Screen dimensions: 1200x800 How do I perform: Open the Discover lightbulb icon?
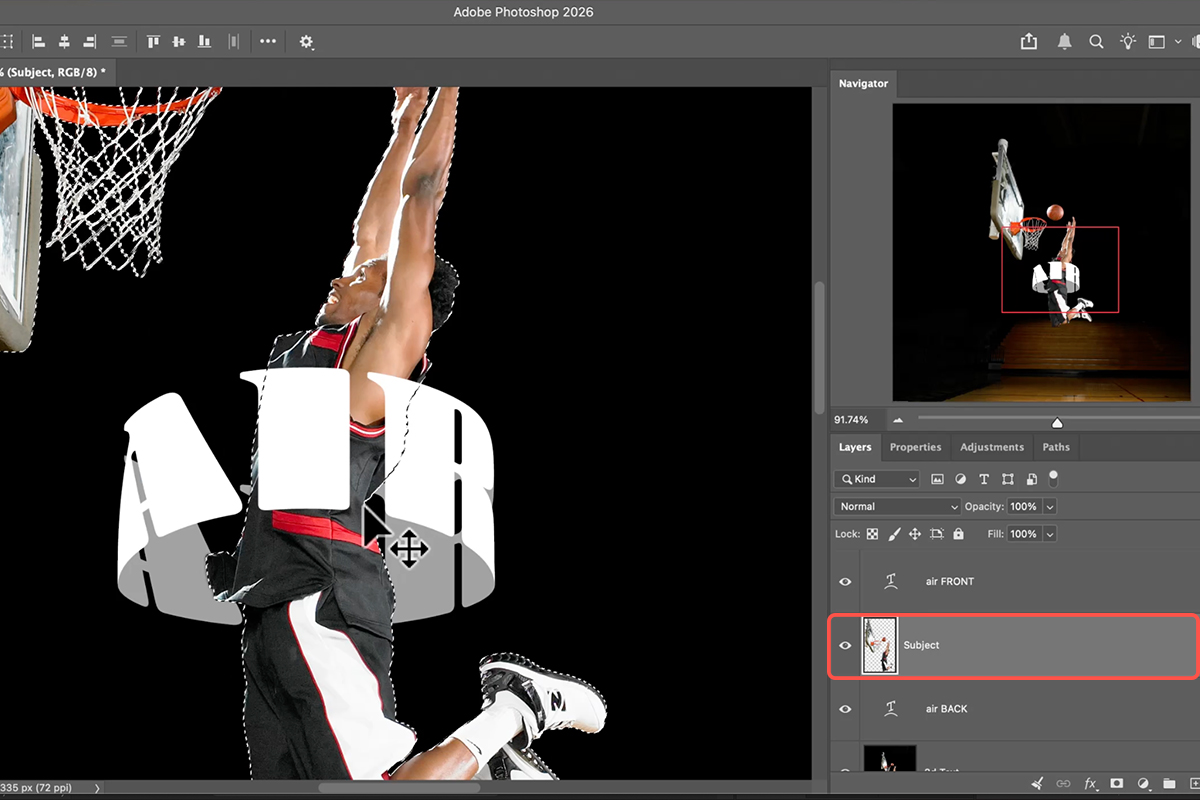tap(1128, 42)
